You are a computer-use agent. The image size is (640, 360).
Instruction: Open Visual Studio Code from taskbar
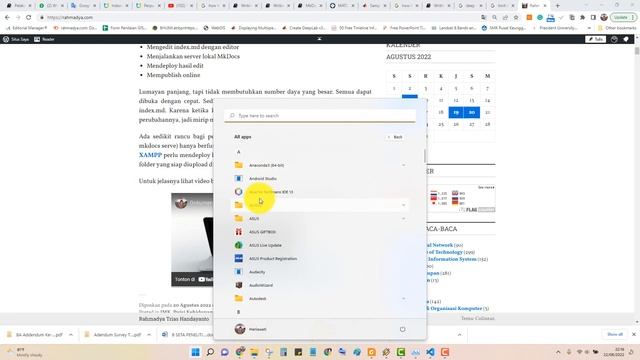pos(430,352)
